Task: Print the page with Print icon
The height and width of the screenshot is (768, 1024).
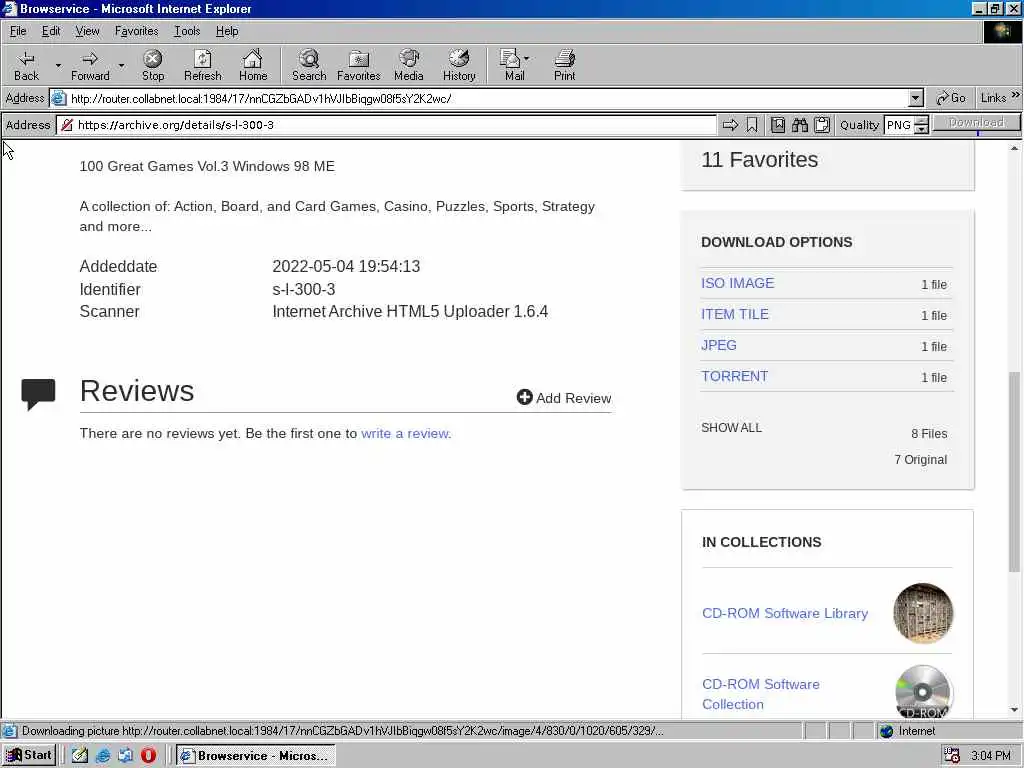Action: pos(565,65)
